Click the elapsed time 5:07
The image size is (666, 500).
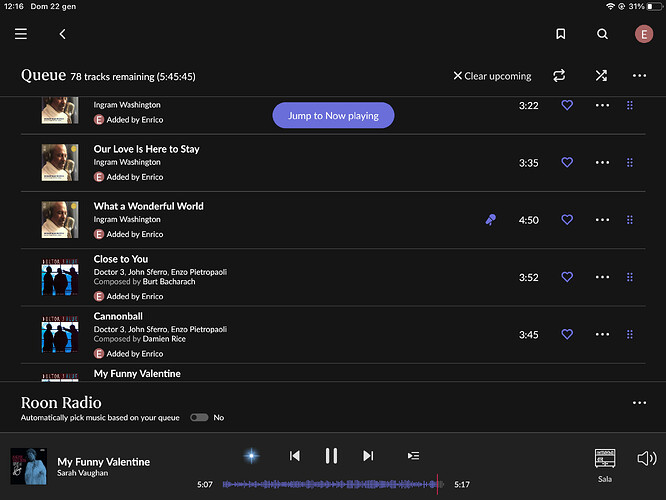205,485
